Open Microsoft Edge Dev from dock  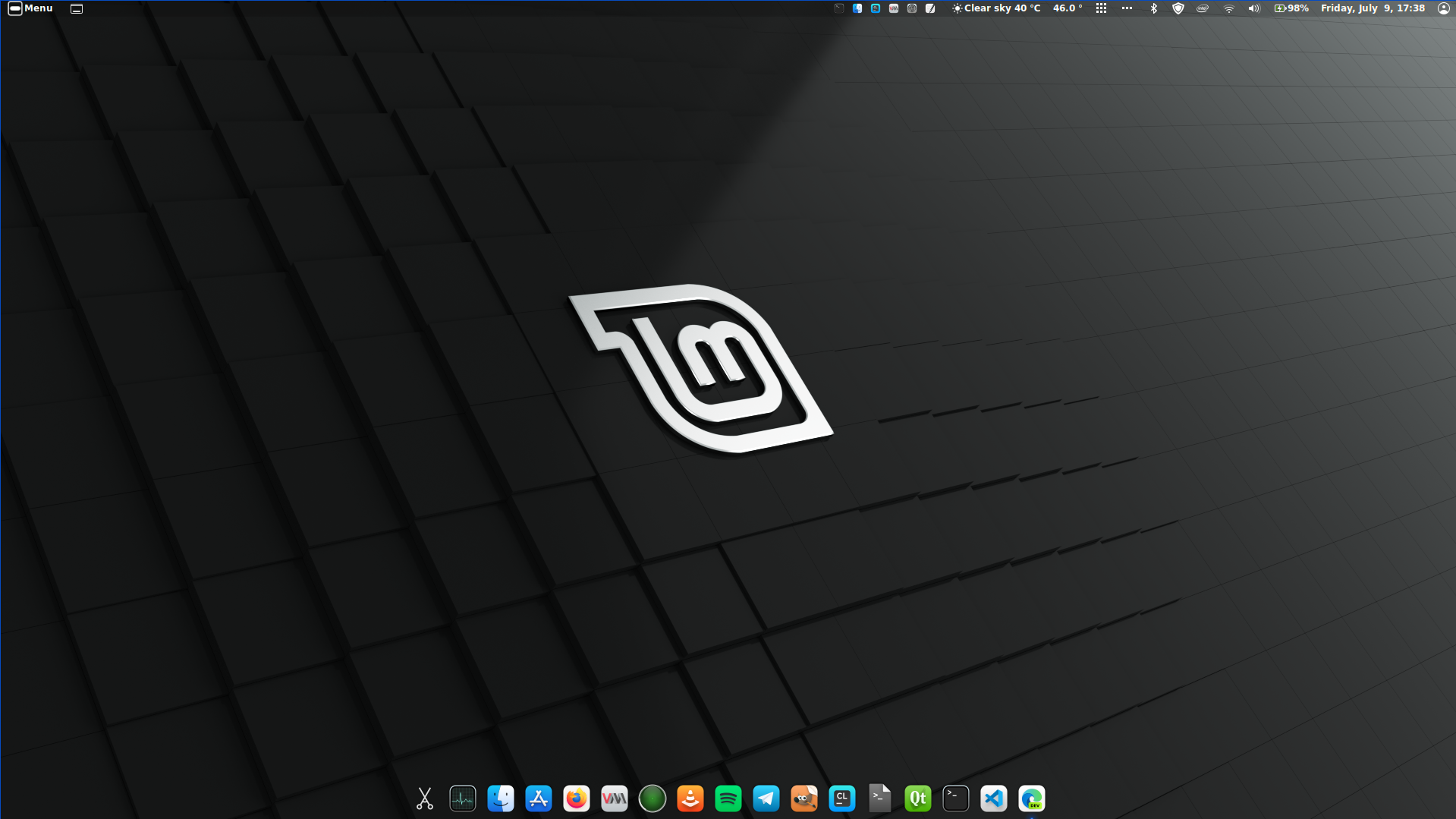1032,799
